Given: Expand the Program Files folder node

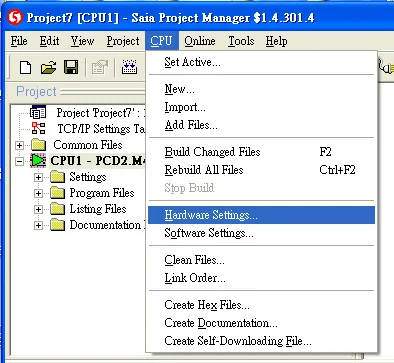Looking at the screenshot, I should [x=38, y=193].
